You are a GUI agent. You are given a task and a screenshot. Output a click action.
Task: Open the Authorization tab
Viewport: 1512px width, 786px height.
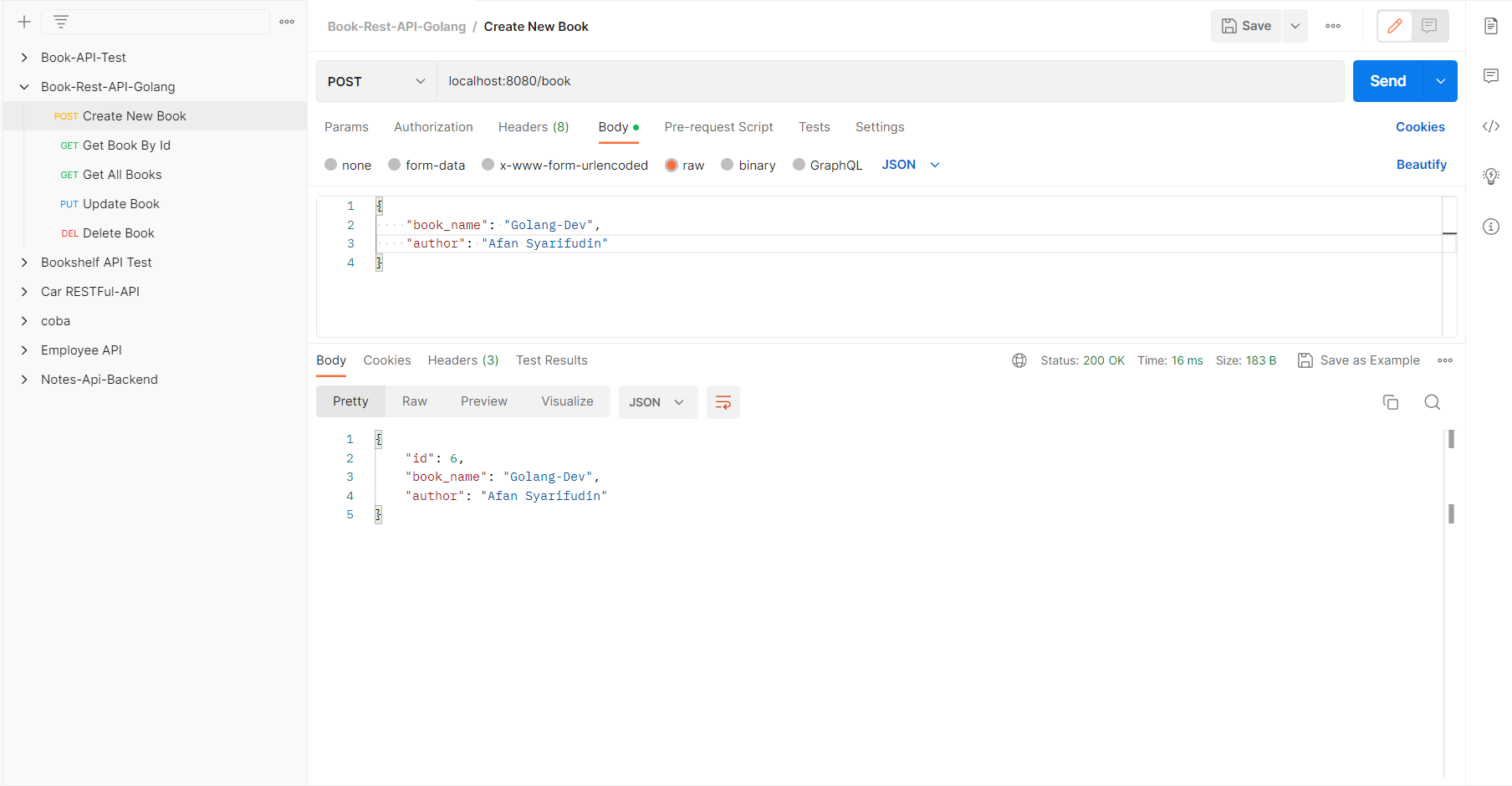point(433,127)
